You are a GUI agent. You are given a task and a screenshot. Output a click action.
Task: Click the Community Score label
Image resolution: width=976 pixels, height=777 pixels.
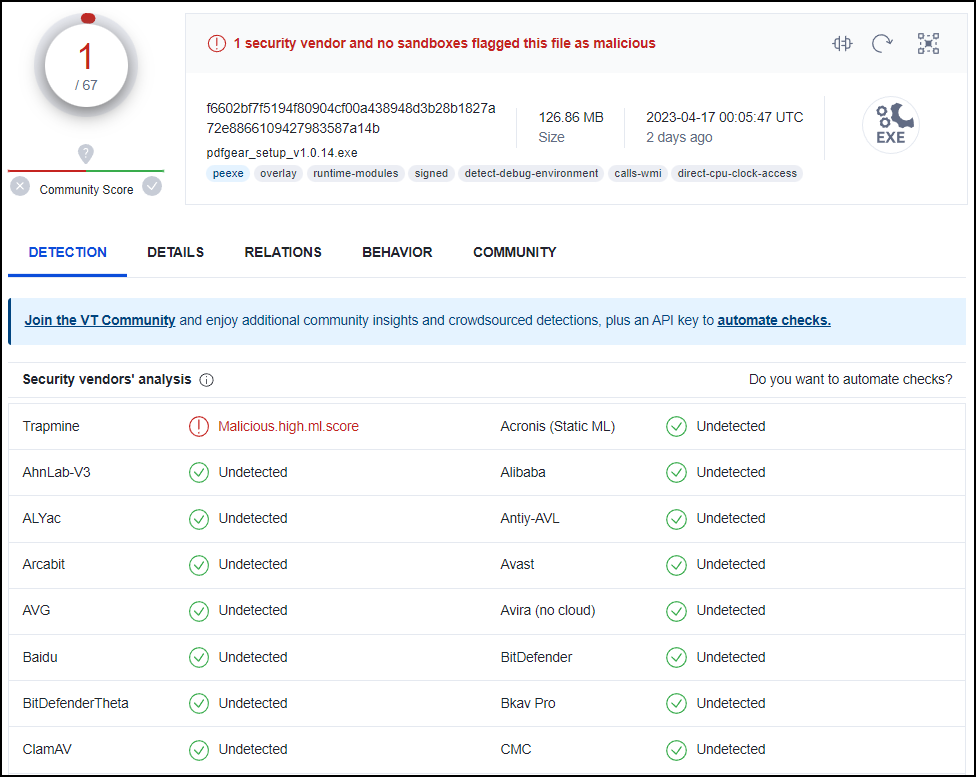(87, 189)
